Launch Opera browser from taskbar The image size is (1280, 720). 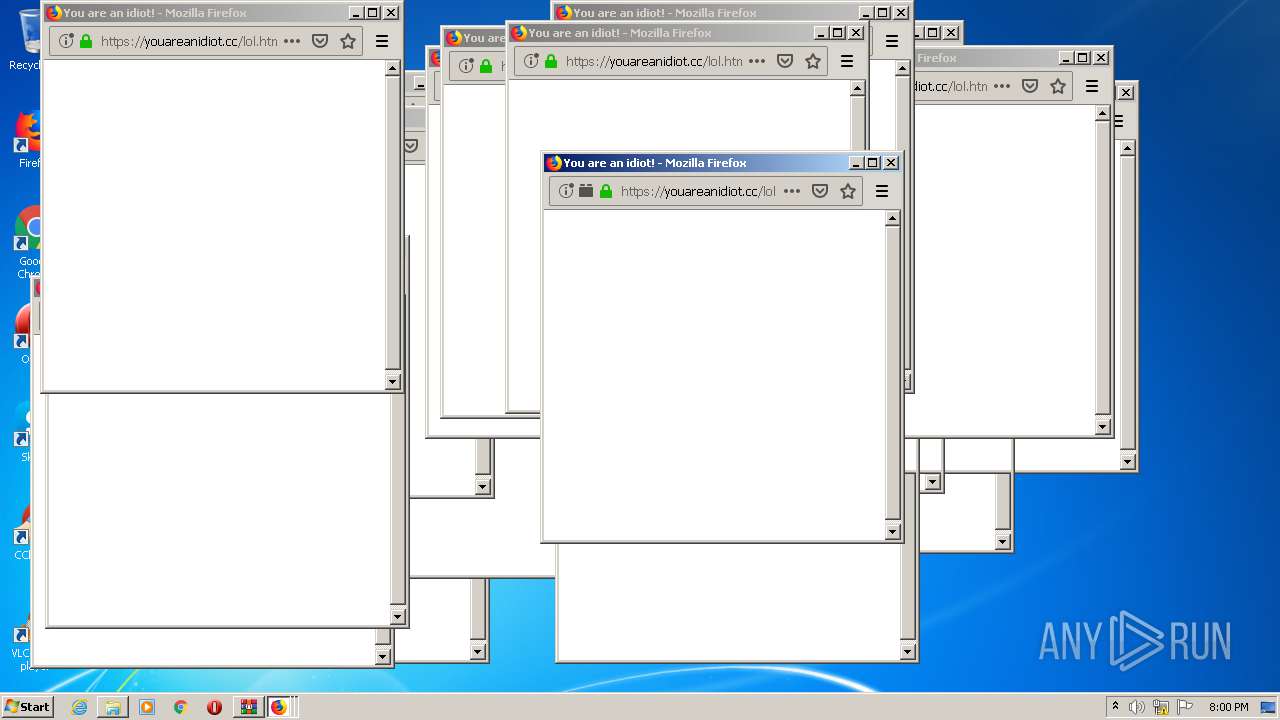[214, 707]
